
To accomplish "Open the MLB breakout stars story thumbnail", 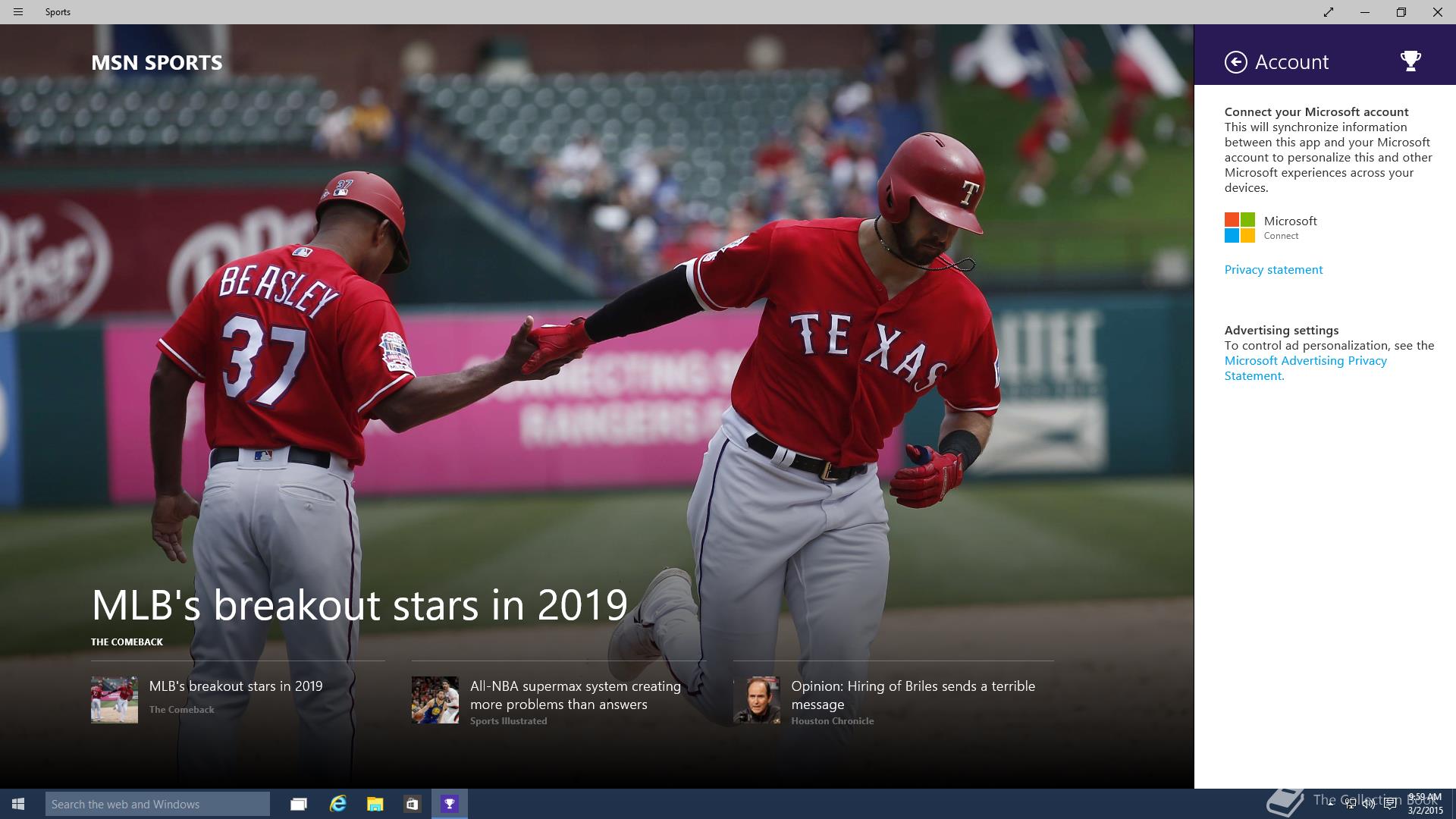I will click(x=115, y=700).
